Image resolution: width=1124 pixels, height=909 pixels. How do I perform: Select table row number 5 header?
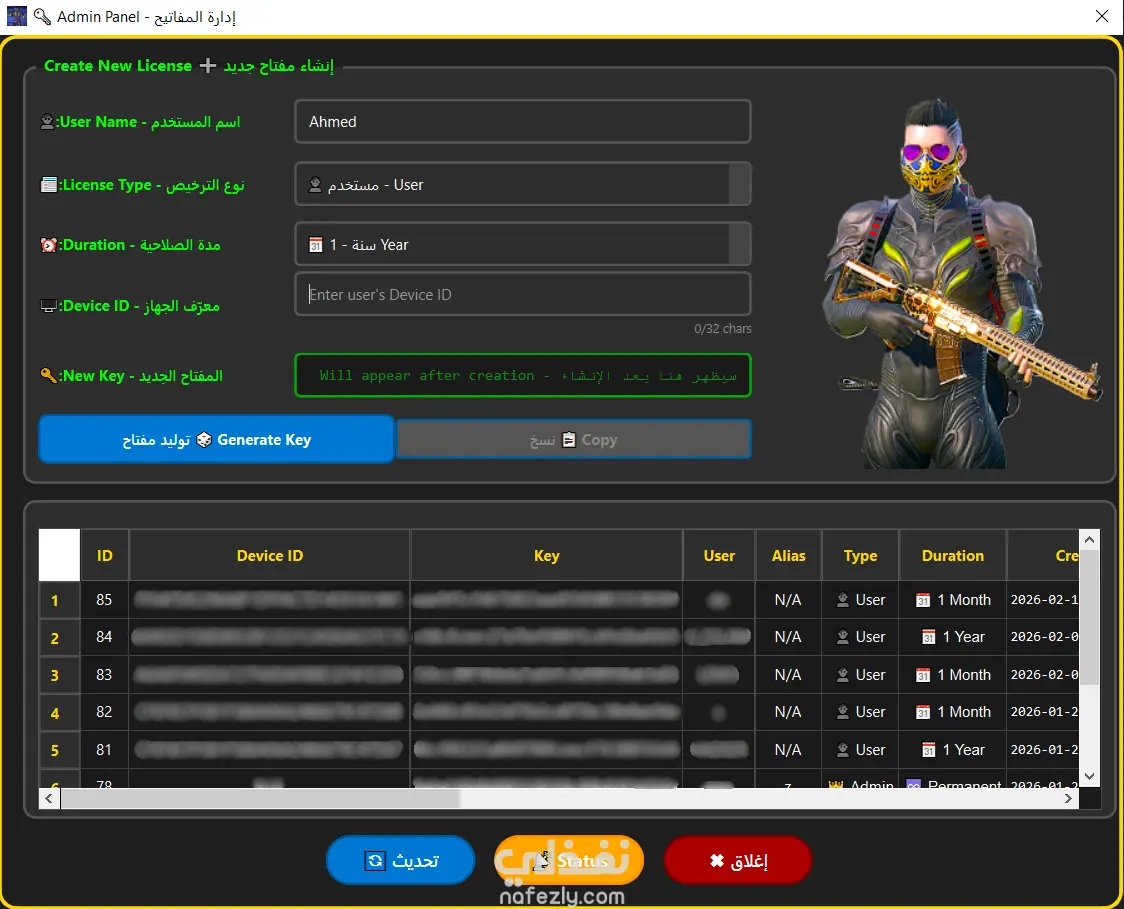(59, 750)
